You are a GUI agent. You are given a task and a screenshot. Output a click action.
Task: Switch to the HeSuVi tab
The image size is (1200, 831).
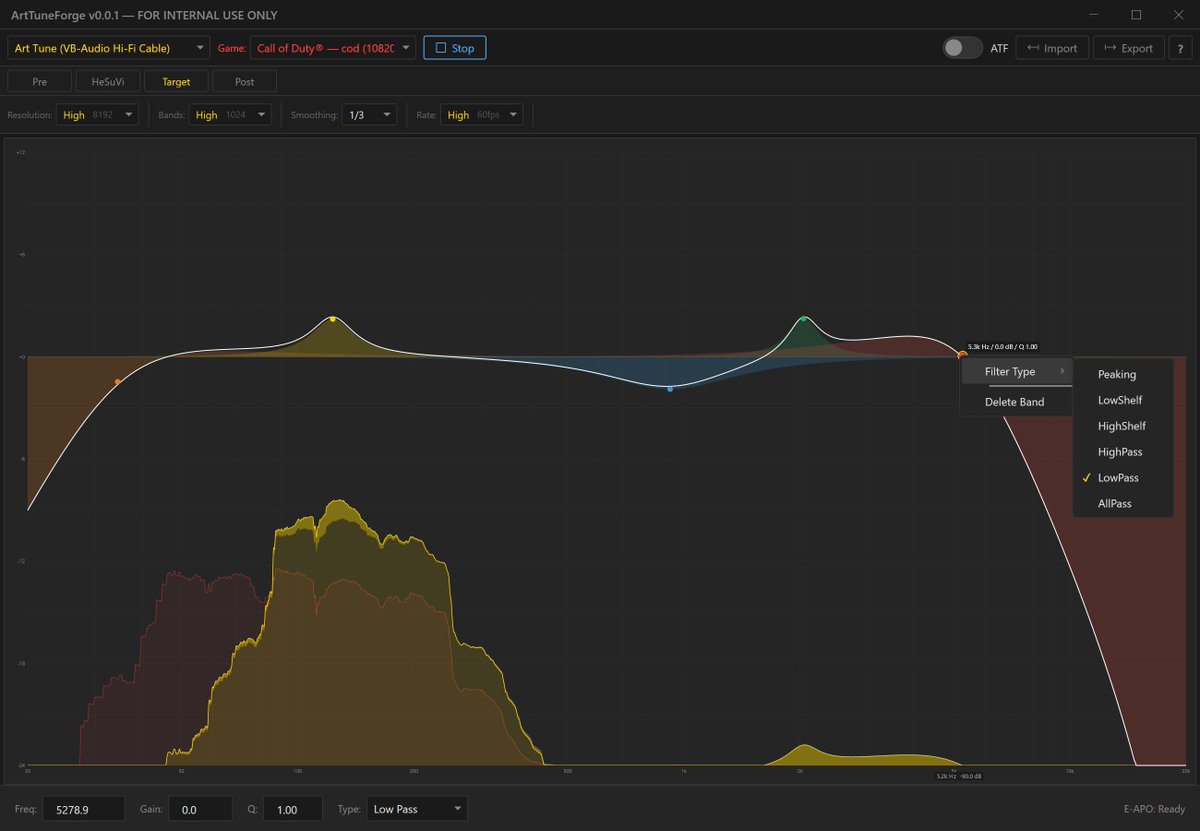tap(108, 82)
